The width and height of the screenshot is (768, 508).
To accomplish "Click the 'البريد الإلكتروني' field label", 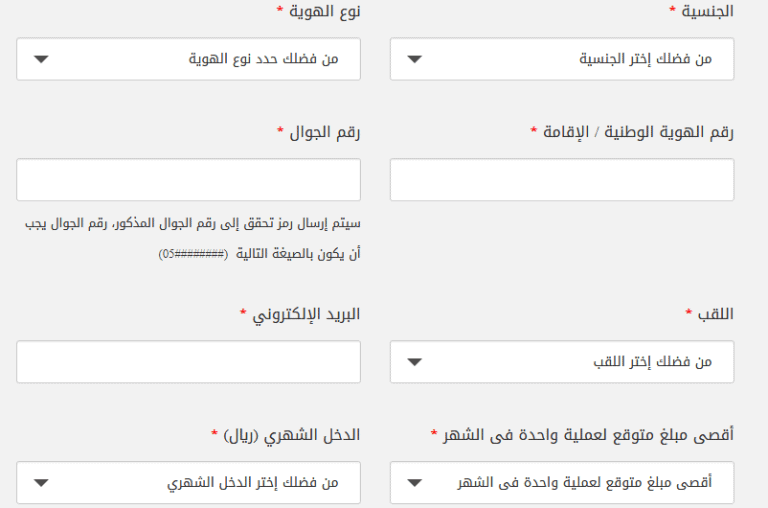I will (x=306, y=314).
